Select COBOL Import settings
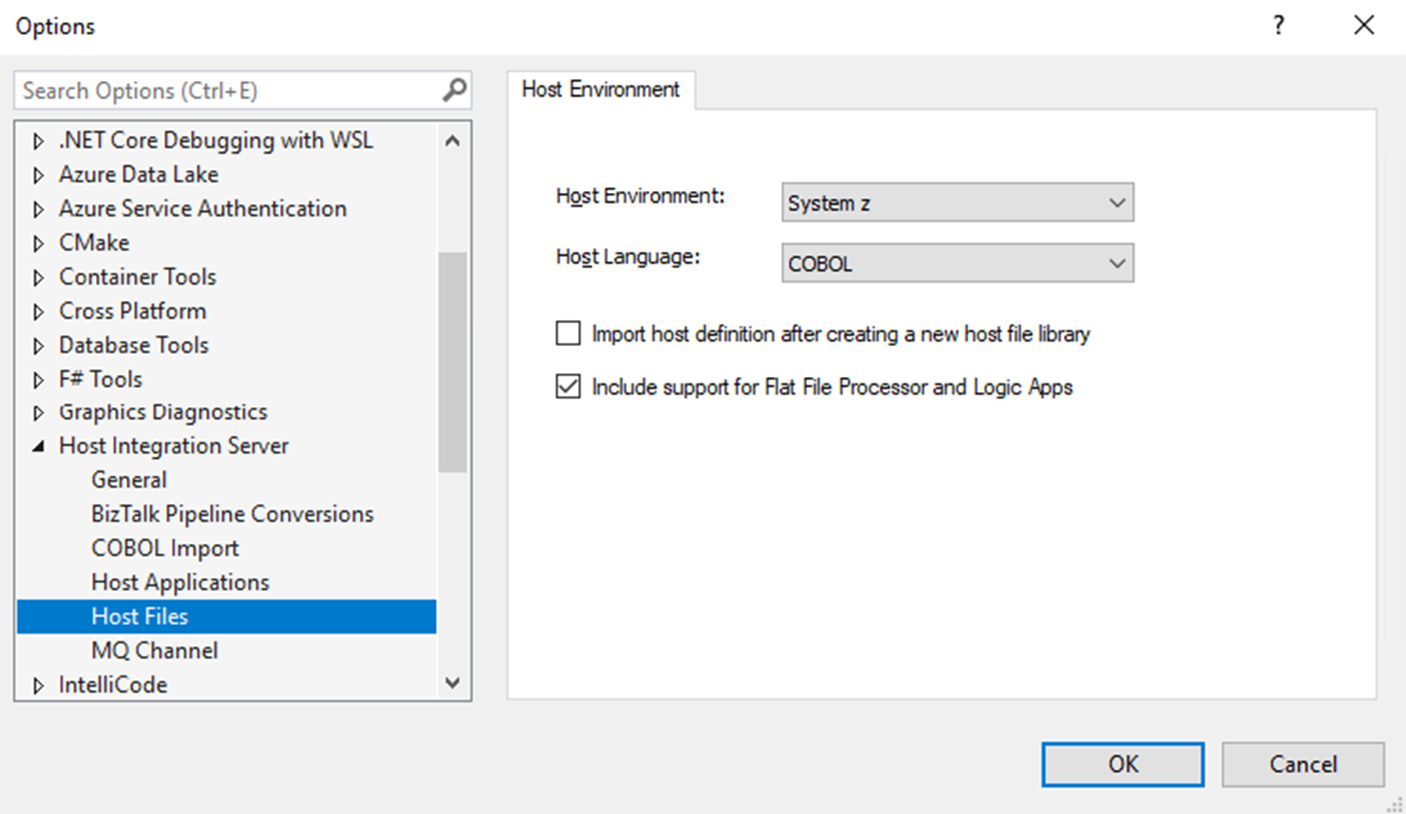Image resolution: width=1406 pixels, height=814 pixels. tap(165, 547)
